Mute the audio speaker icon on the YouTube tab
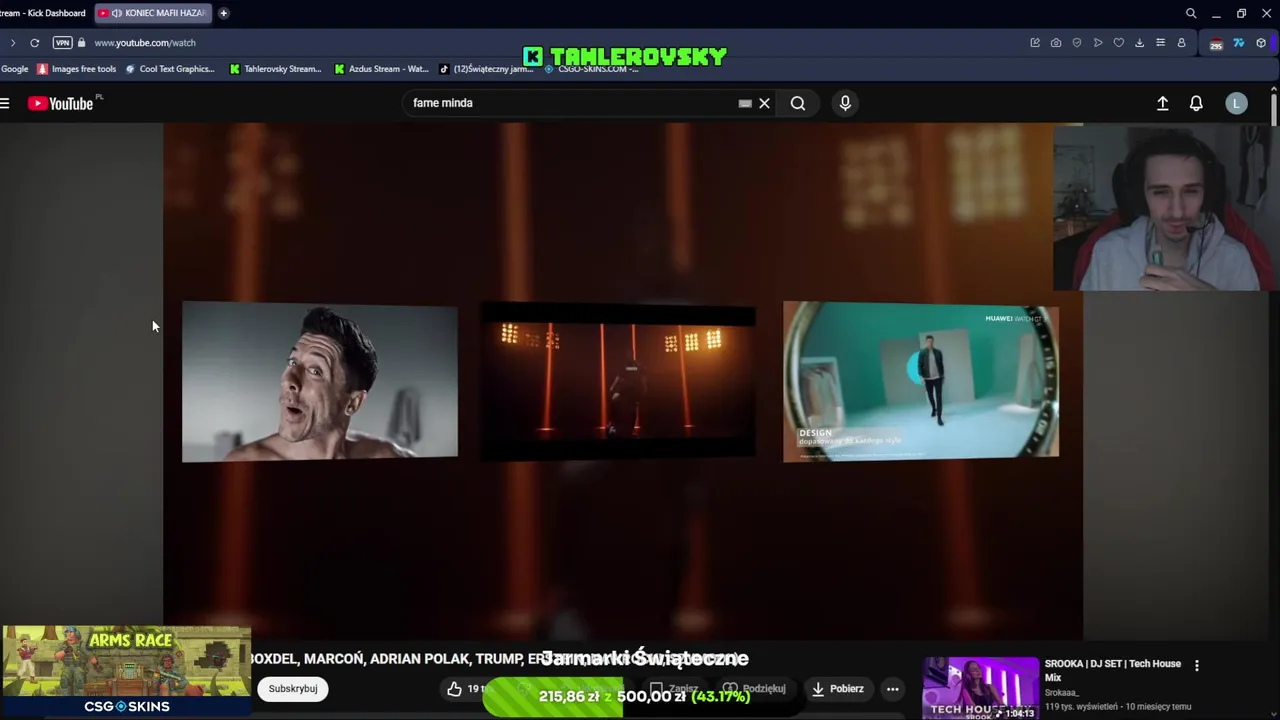Viewport: 1280px width, 720px height. coord(117,13)
